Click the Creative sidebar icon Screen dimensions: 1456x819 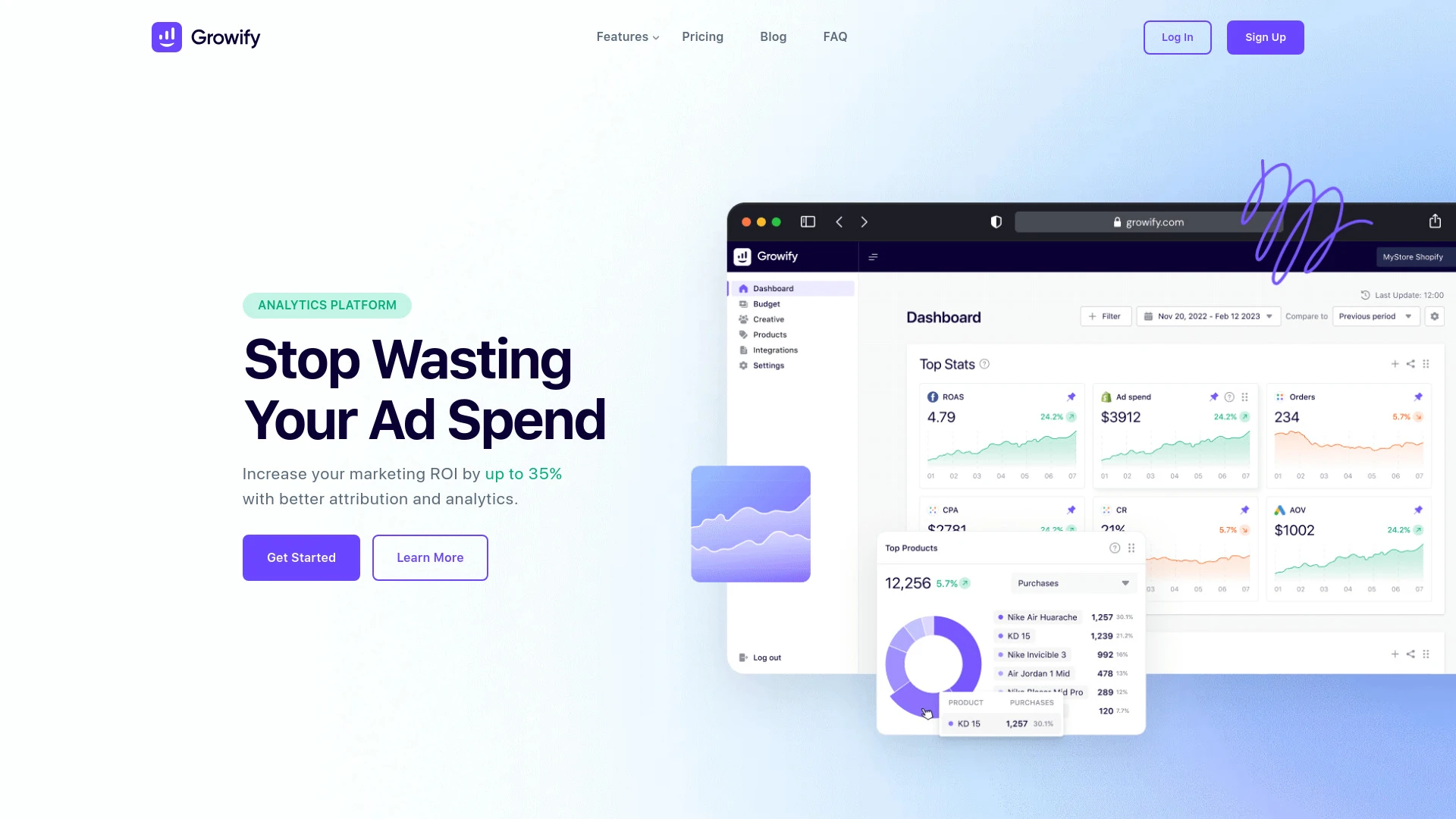(x=743, y=319)
